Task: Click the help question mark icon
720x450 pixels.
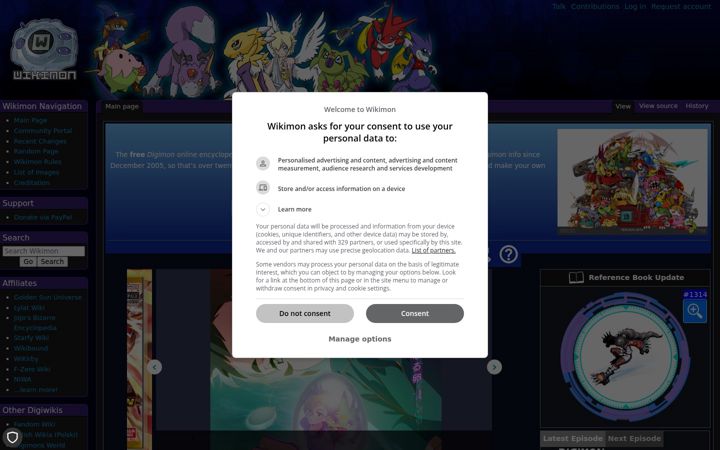Action: (x=508, y=254)
